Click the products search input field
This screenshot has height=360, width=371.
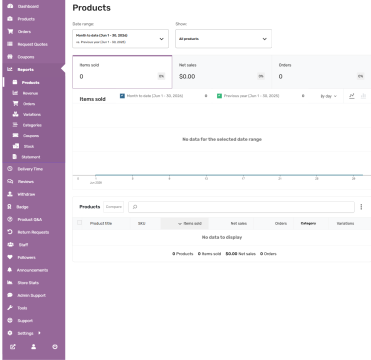tap(241, 207)
